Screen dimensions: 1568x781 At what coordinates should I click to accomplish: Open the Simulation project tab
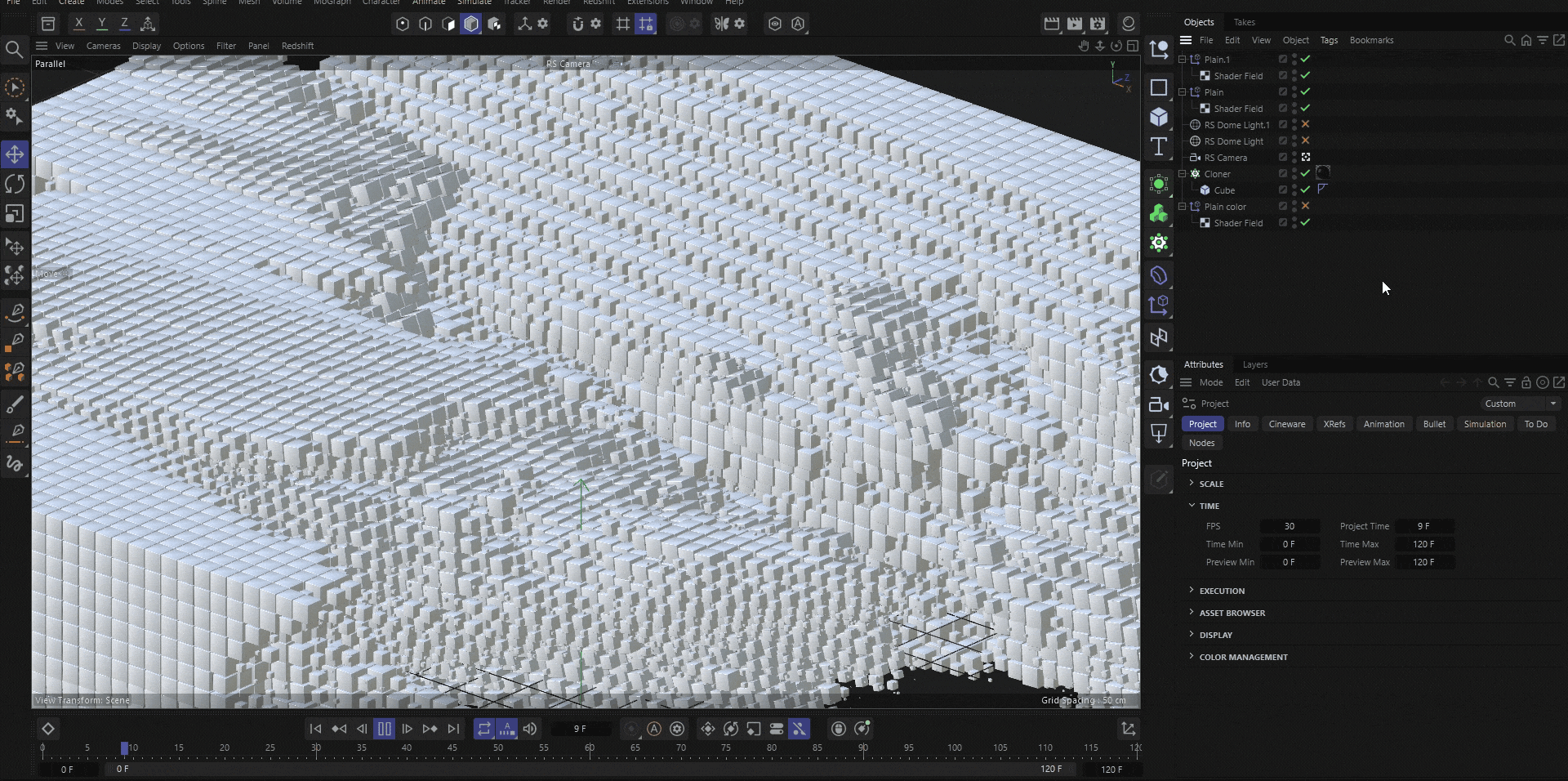[1484, 424]
